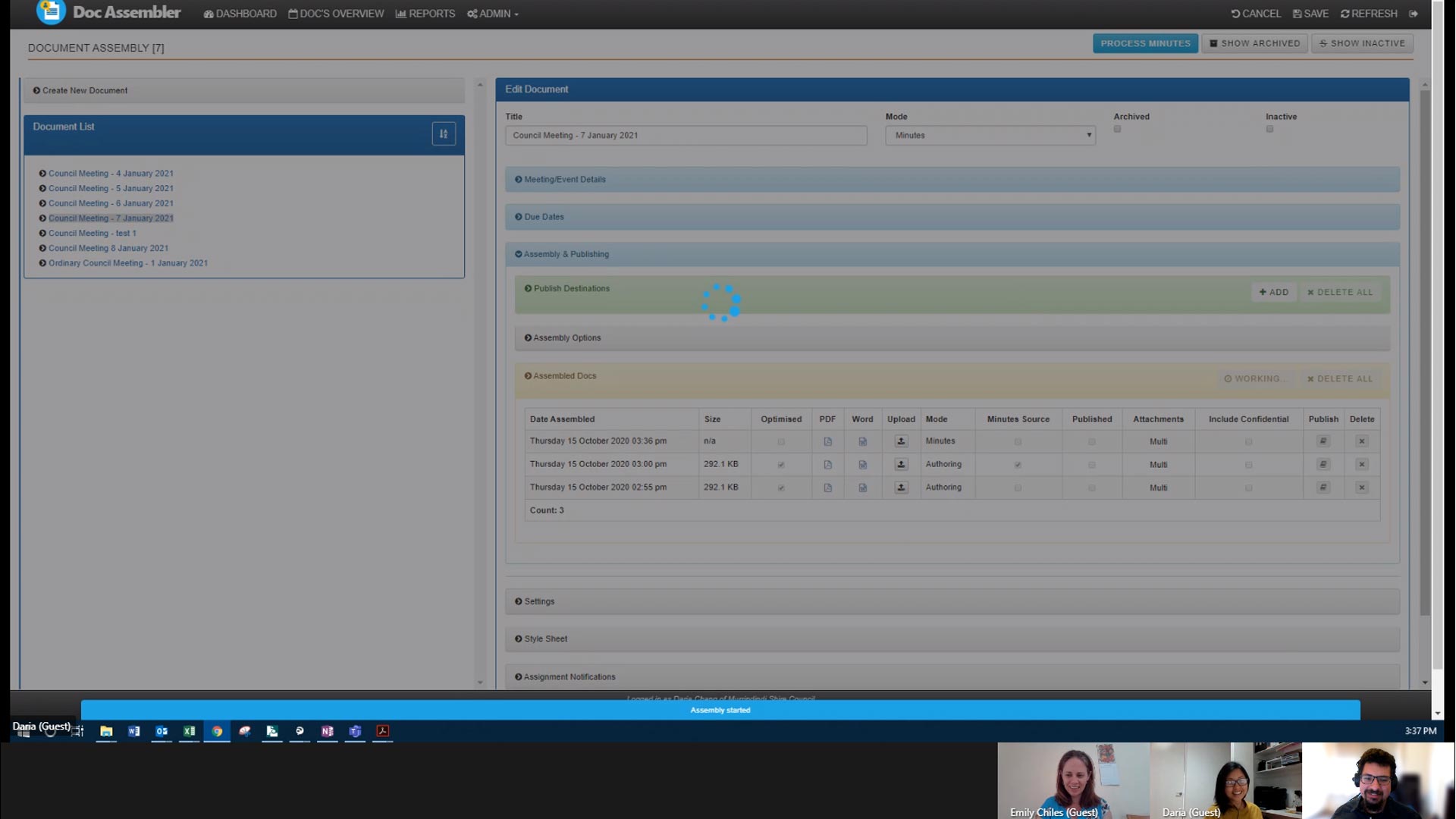
Task: Expand the Due Dates section
Action: click(x=952, y=217)
